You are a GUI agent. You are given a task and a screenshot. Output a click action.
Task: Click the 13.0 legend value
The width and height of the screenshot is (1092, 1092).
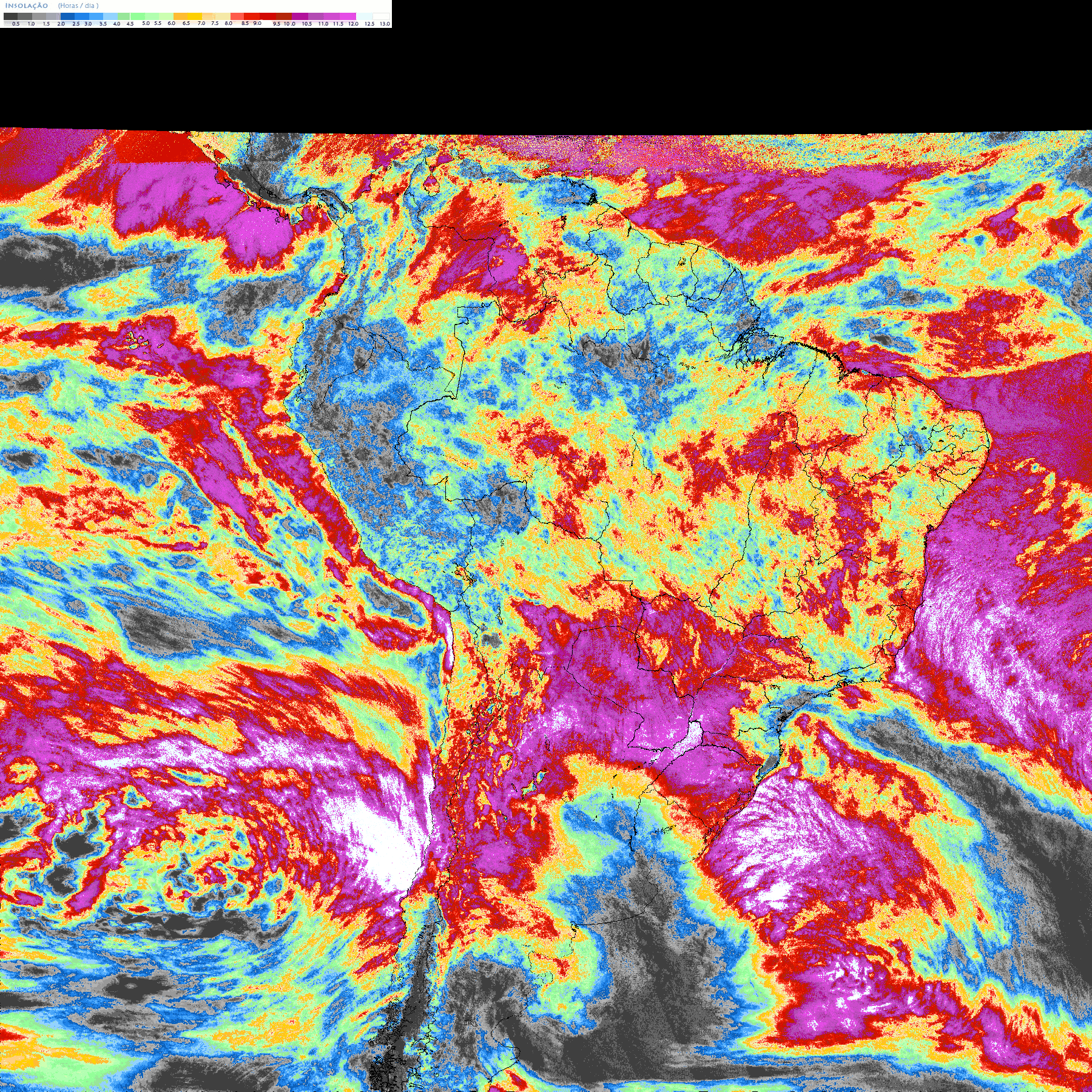pos(385,24)
